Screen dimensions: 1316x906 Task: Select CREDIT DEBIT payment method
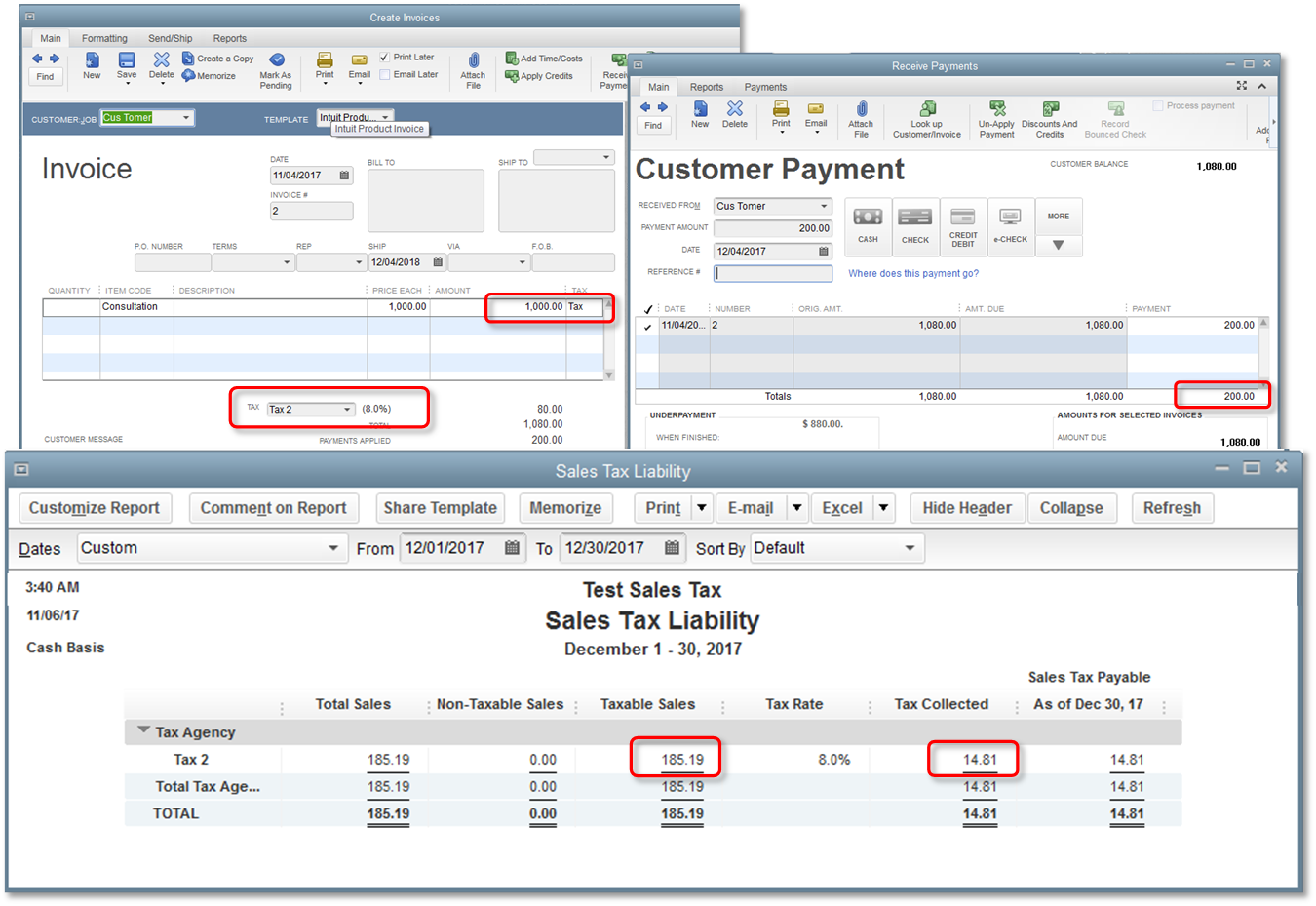(963, 226)
